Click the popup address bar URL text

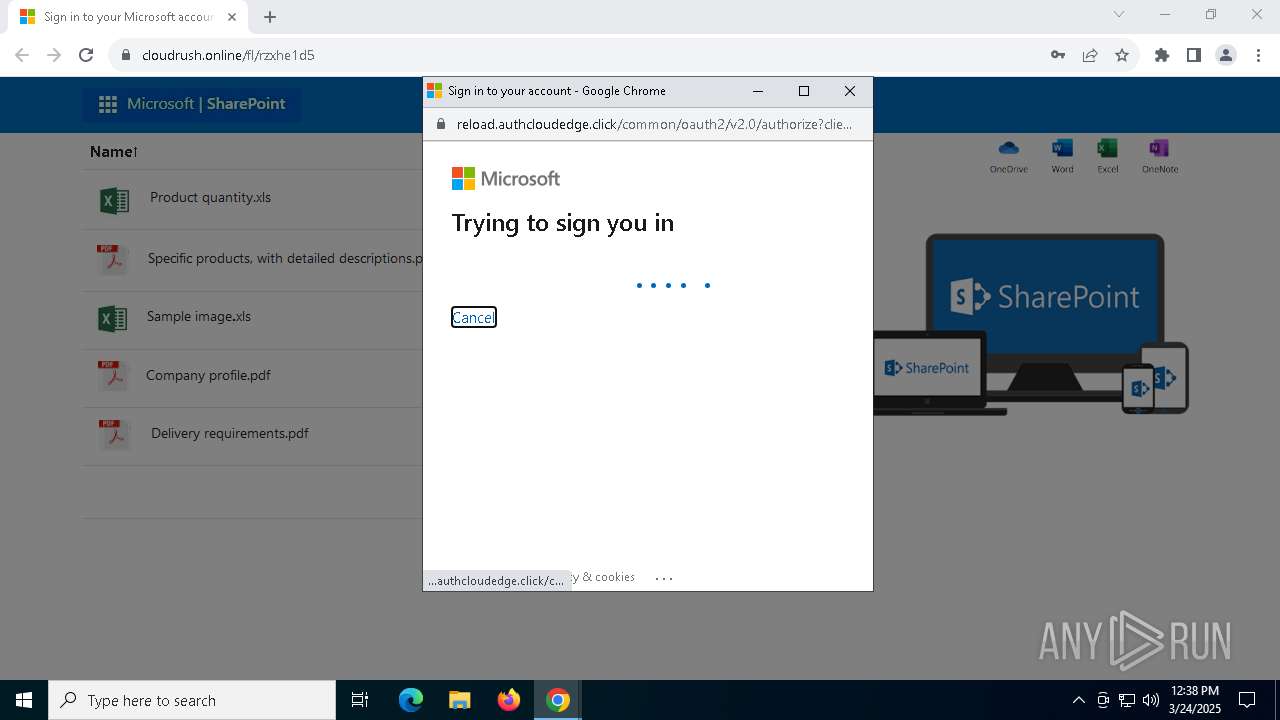654,124
